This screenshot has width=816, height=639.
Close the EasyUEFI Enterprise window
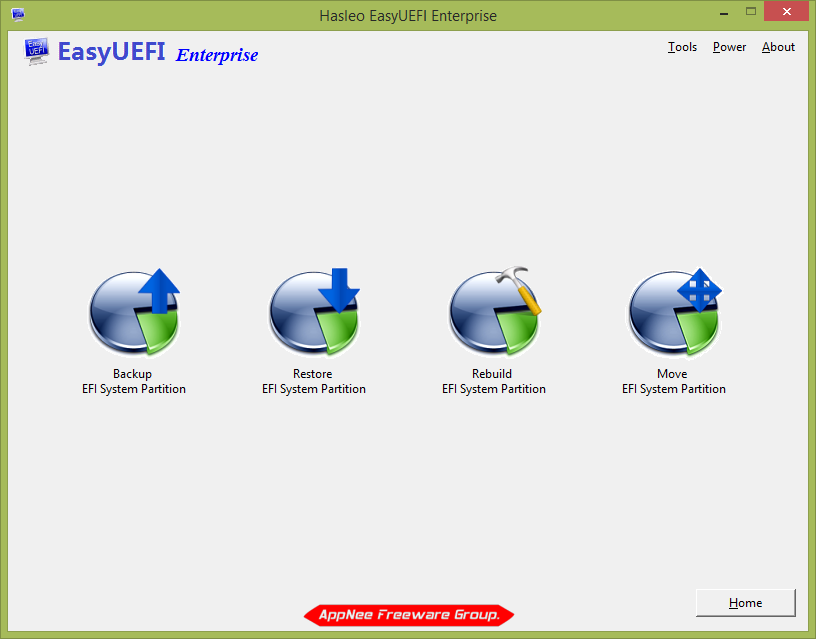(786, 11)
